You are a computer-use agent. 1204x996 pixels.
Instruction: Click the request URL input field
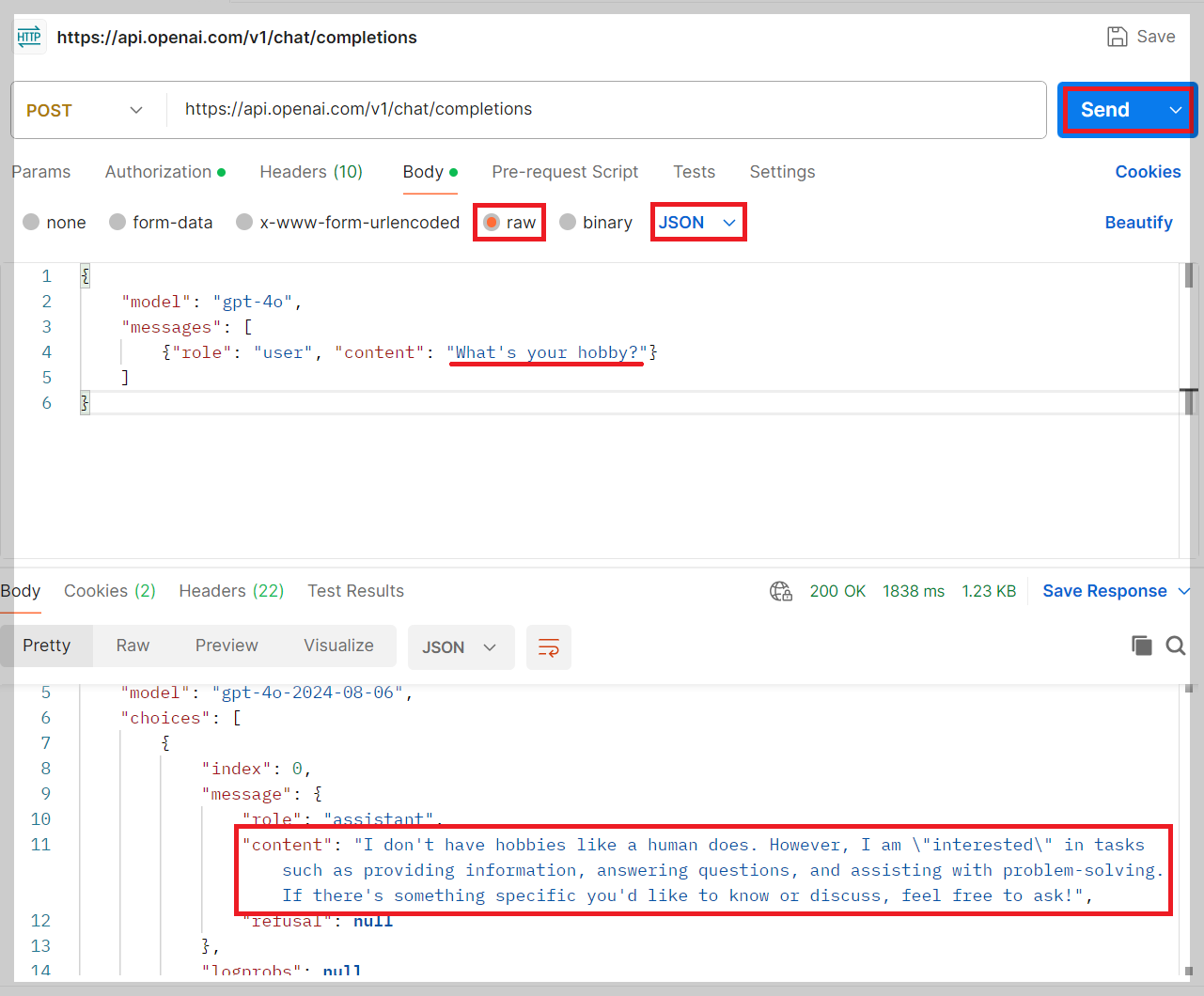tap(605, 110)
